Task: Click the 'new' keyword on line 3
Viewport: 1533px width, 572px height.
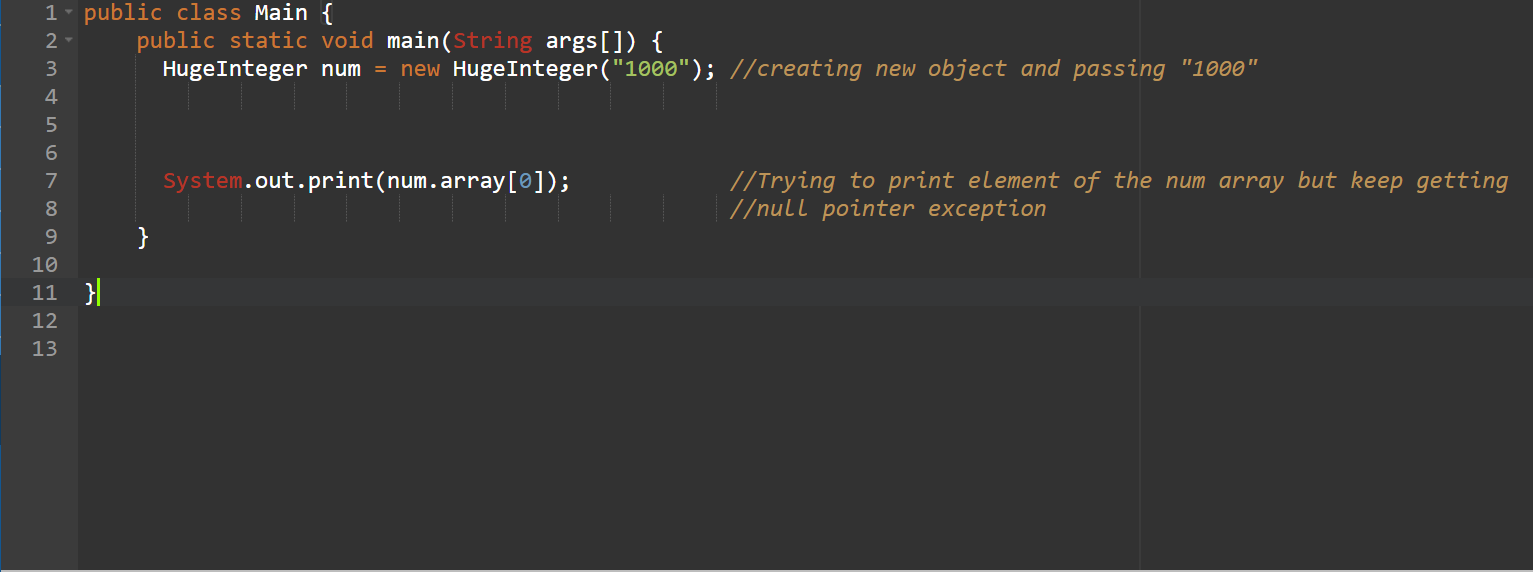Action: 420,69
